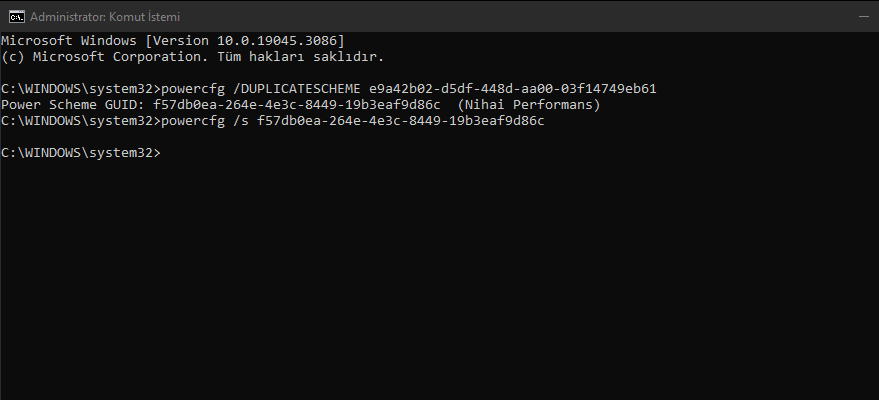Click the GUID starting with e9a42b02

click(x=512, y=89)
